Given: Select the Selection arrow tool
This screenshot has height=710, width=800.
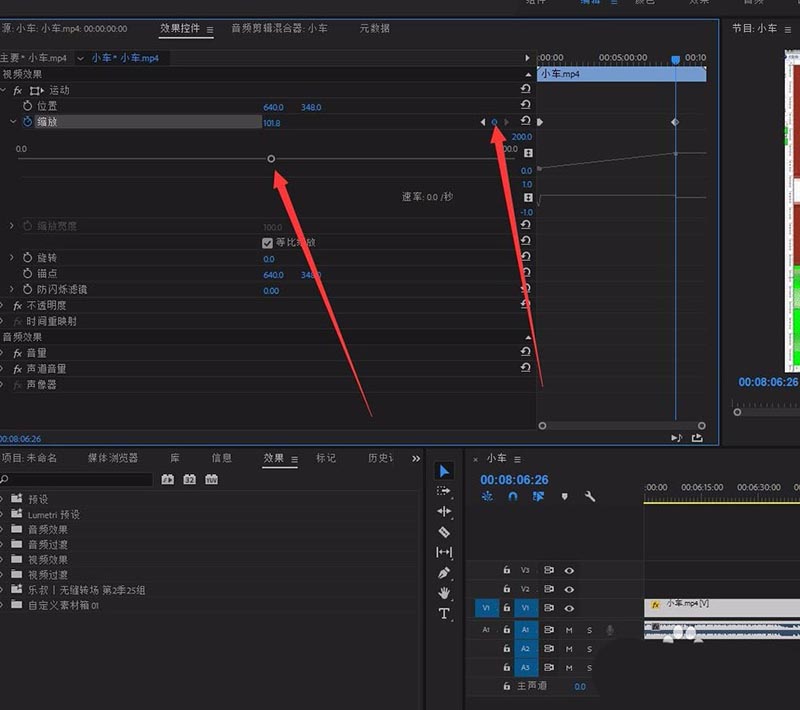Looking at the screenshot, I should 444,471.
